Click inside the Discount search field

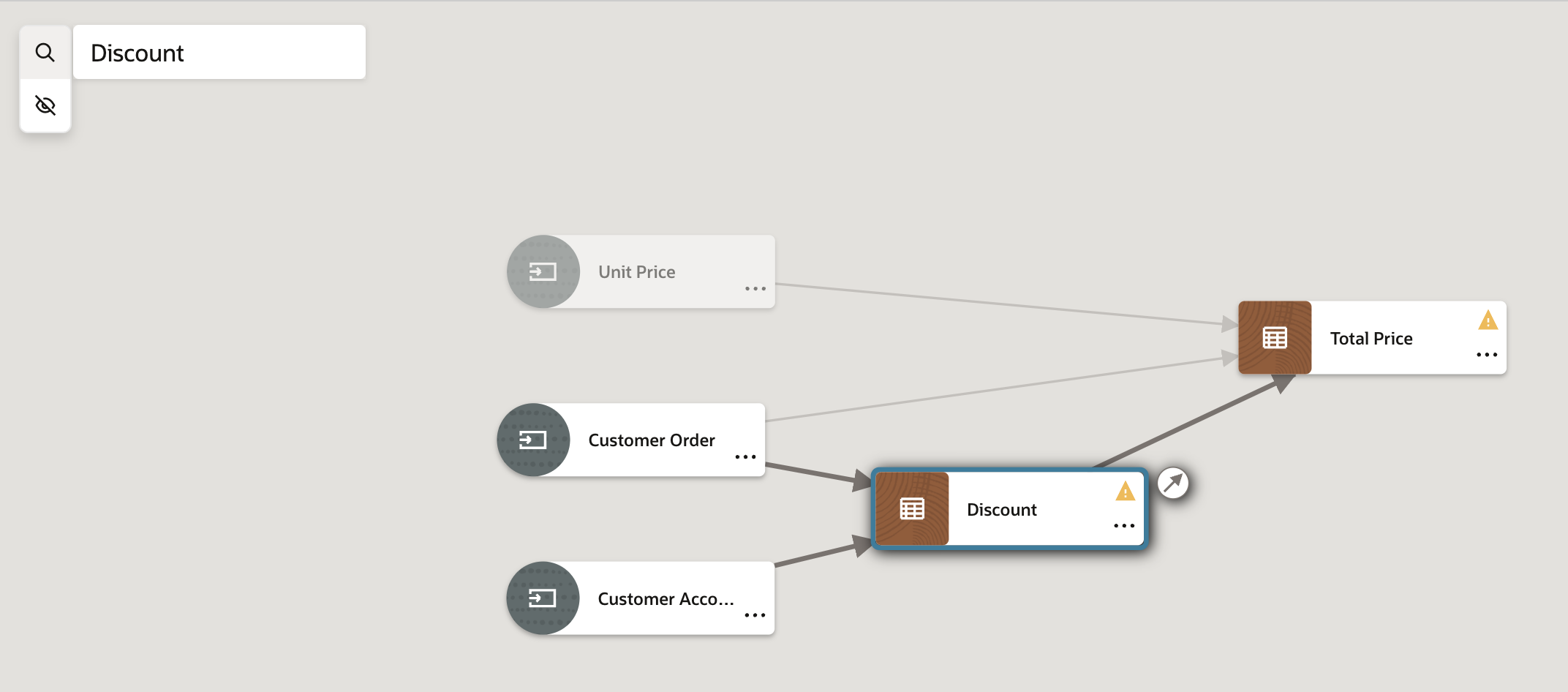219,52
